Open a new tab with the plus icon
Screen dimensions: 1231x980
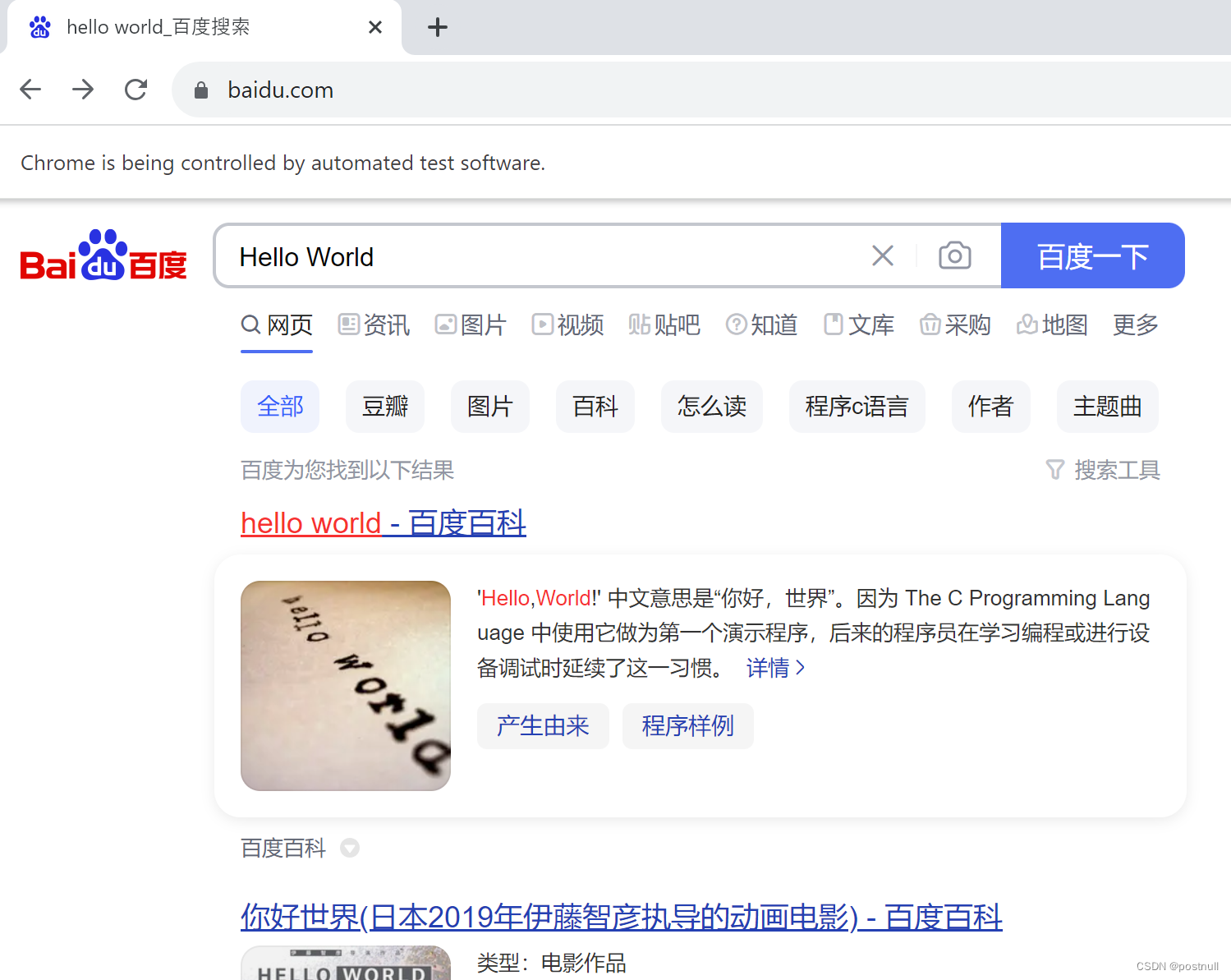click(438, 27)
